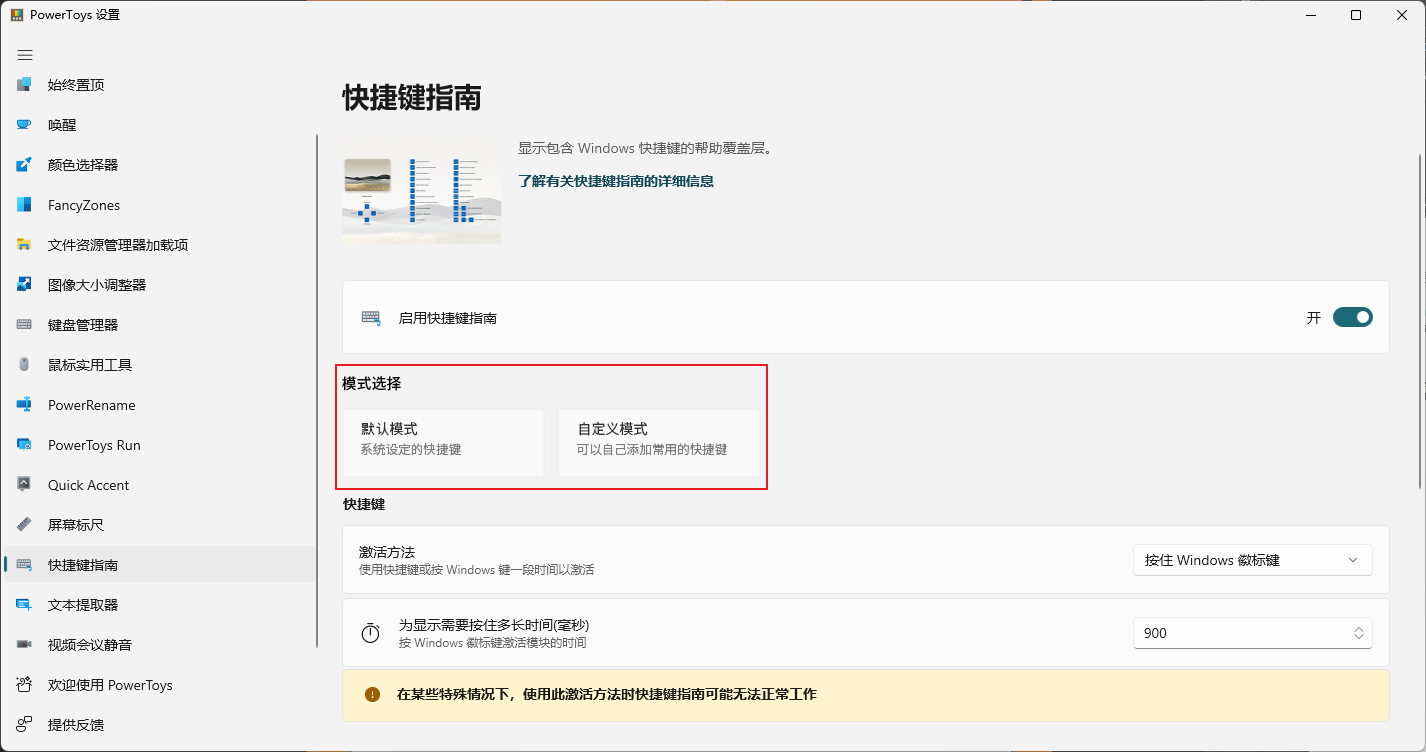
Task: Click the Color Picker (颜色选择器) sidebar icon
Action: coord(25,165)
